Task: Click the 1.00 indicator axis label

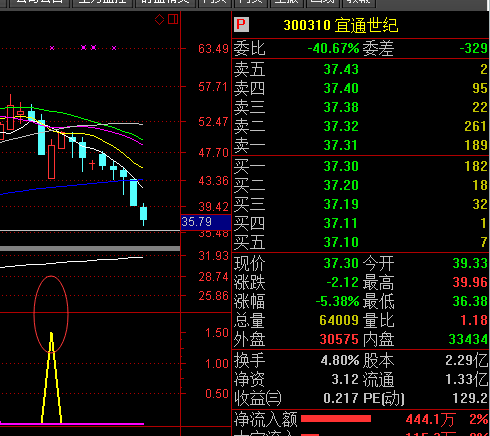Action: pos(217,364)
